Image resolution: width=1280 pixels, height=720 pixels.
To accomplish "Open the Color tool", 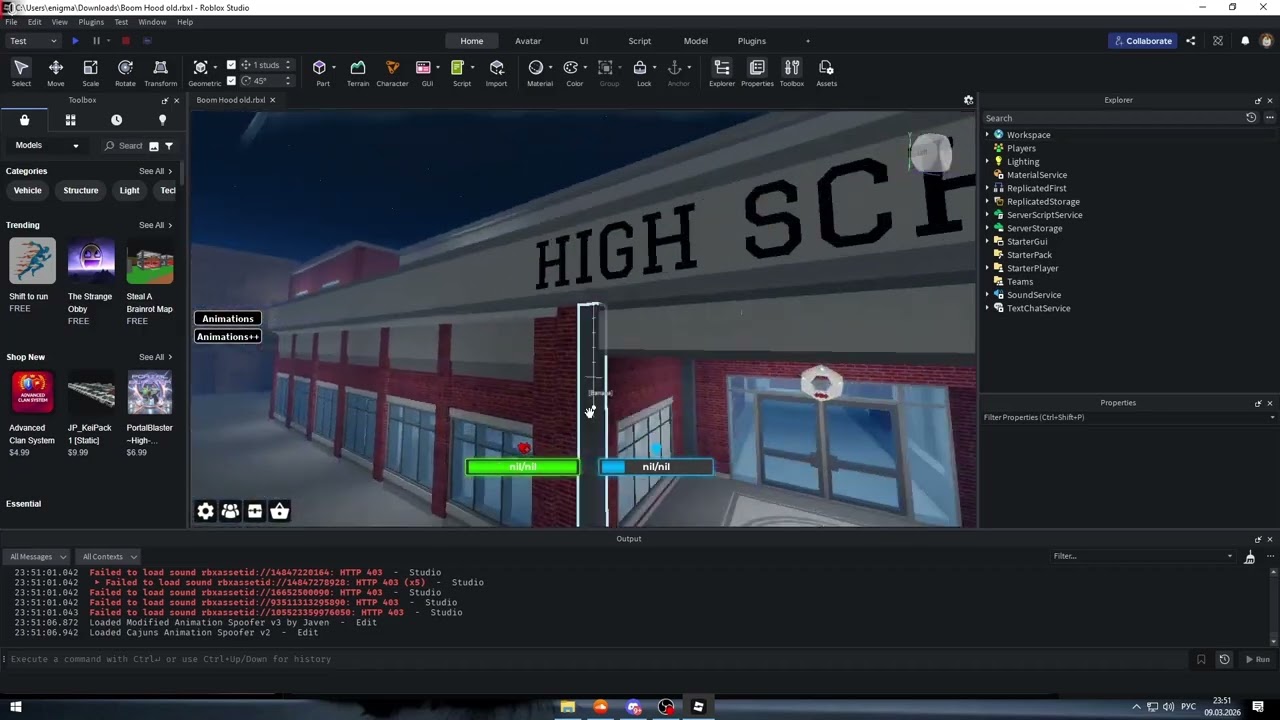I will 574,72.
